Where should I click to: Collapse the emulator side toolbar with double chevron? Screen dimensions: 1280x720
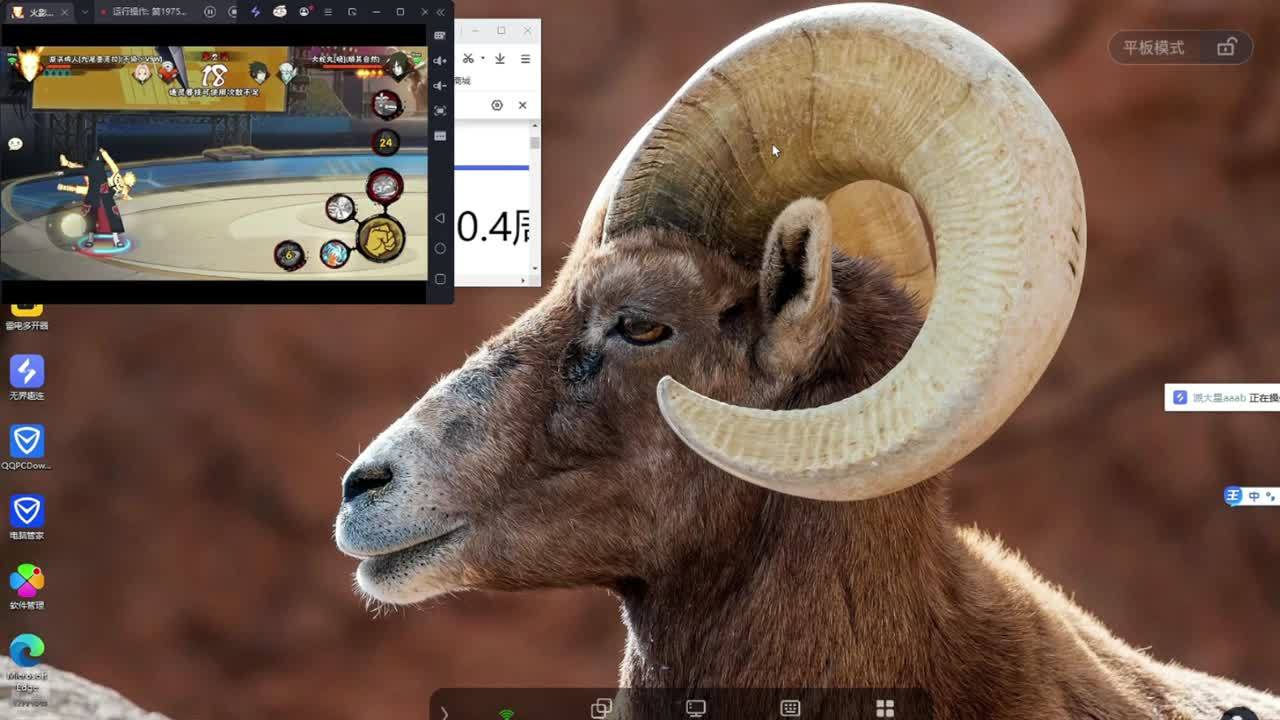[440, 12]
